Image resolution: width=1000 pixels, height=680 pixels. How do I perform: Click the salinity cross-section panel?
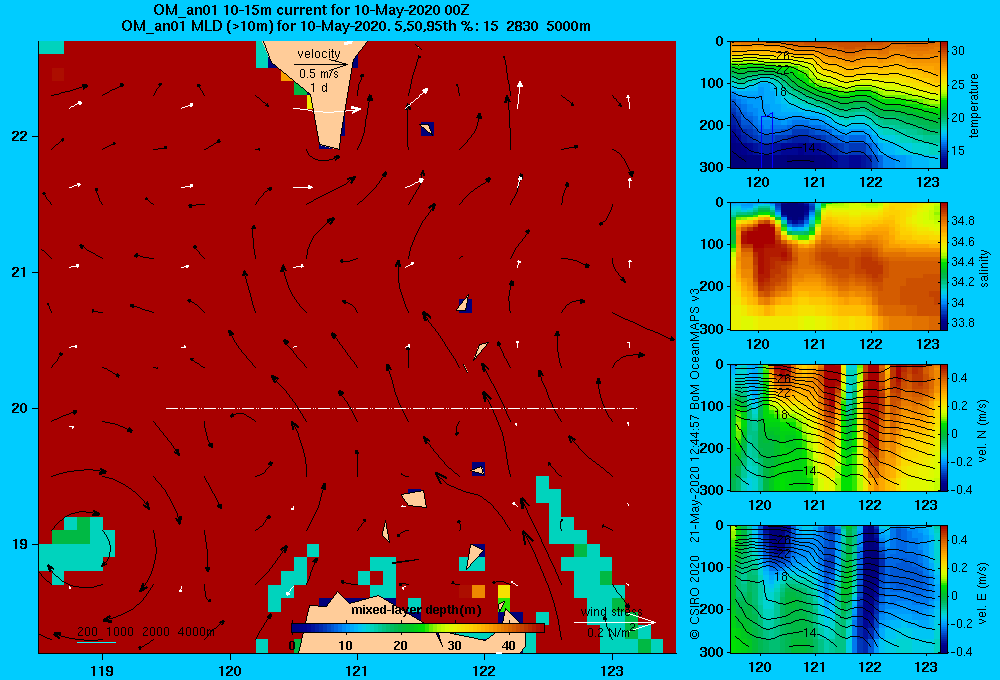pos(835,266)
